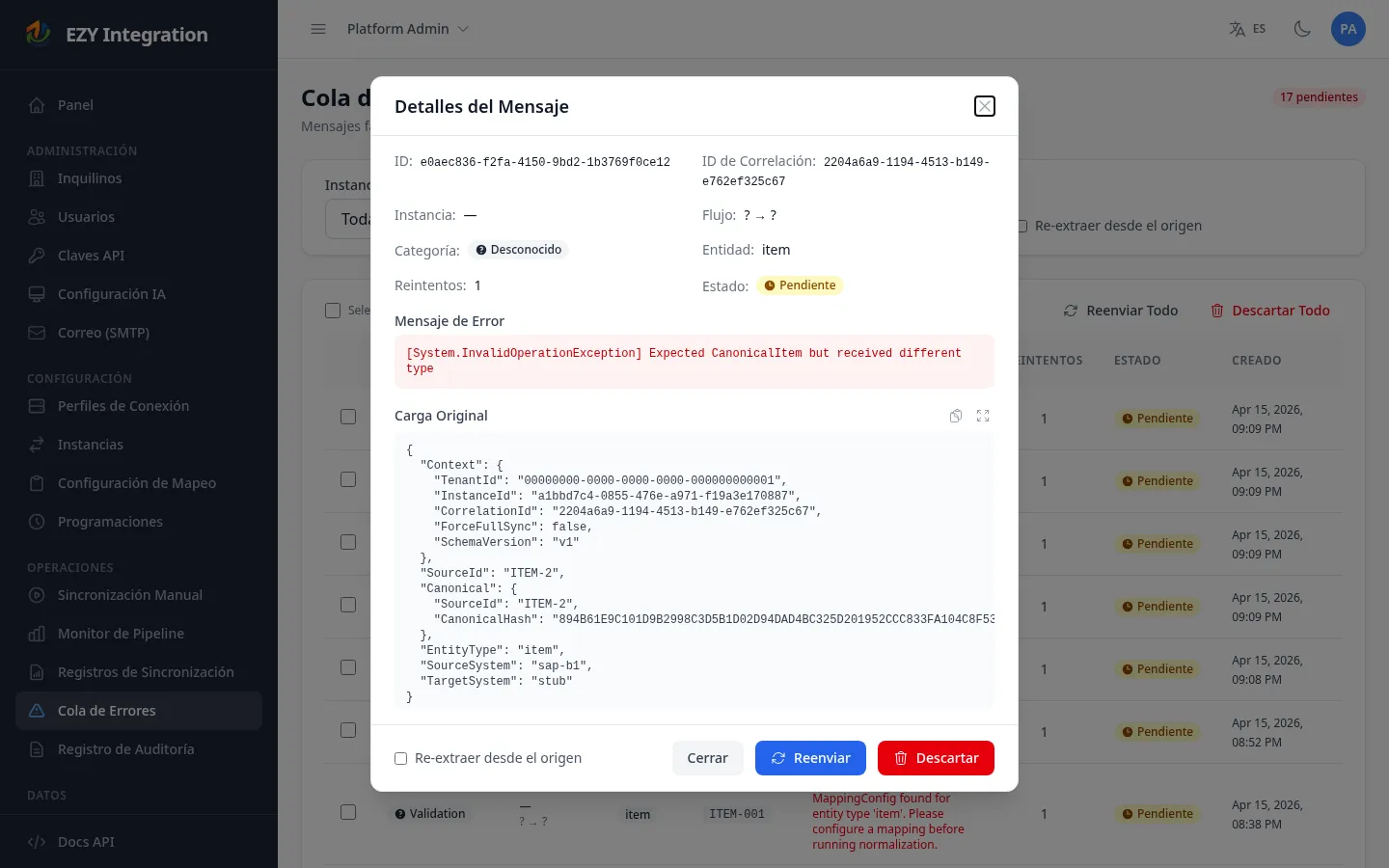Screen dimensions: 1389x868
Task: Navigate to Instancias
Action: 139,445
